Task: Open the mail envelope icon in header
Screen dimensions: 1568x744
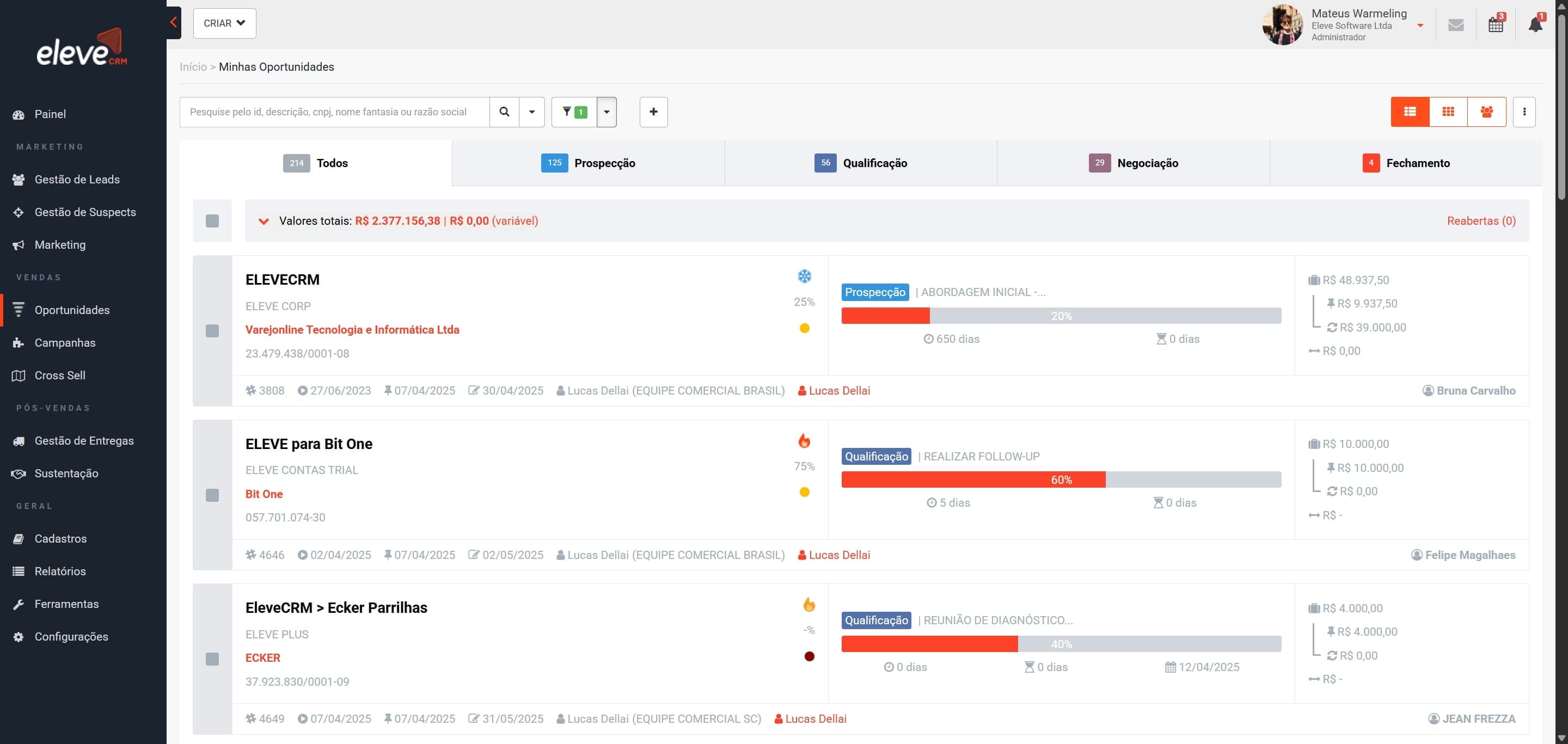Action: (x=1455, y=25)
